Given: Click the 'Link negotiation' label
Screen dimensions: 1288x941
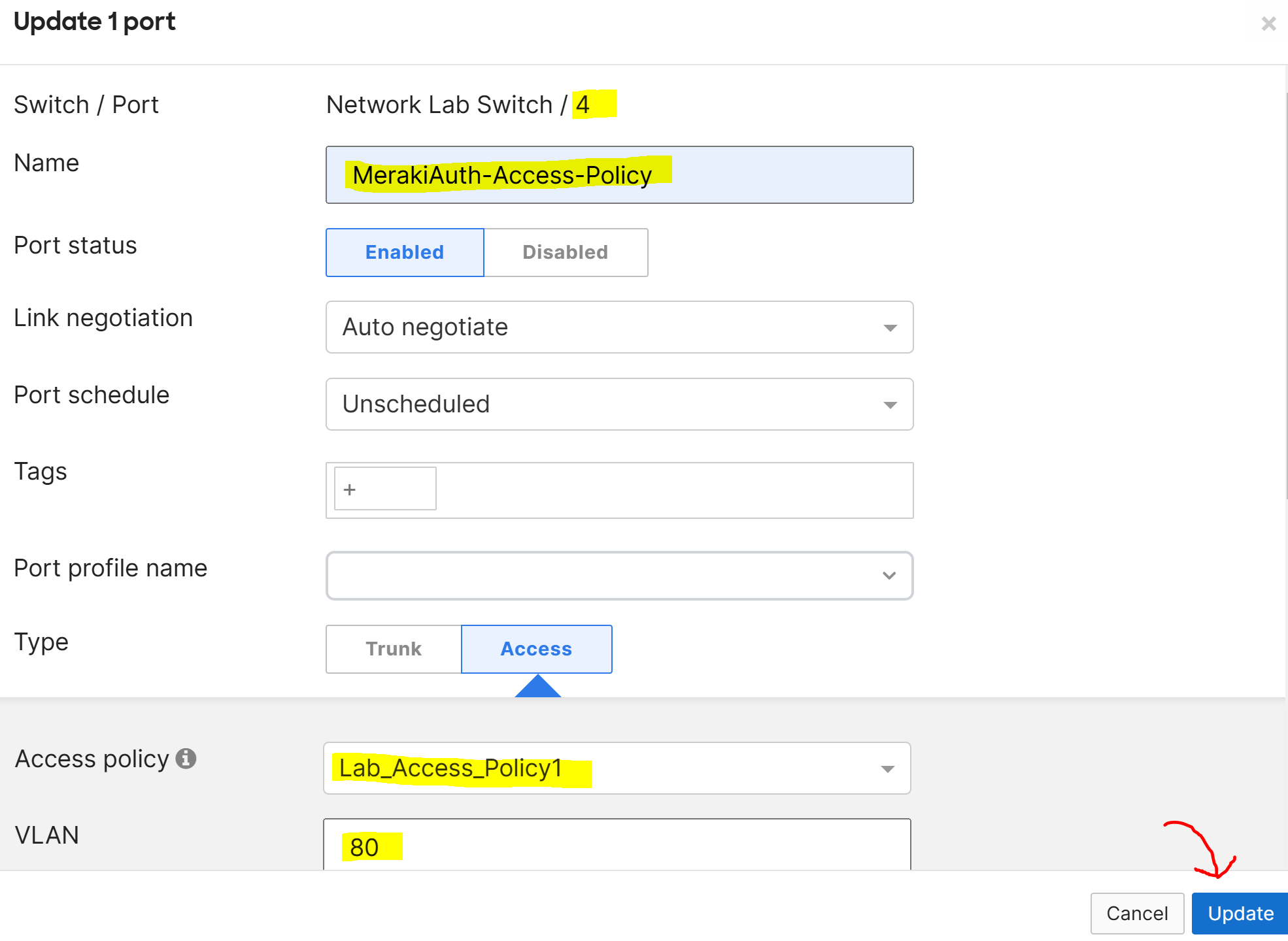Looking at the screenshot, I should pos(103,318).
